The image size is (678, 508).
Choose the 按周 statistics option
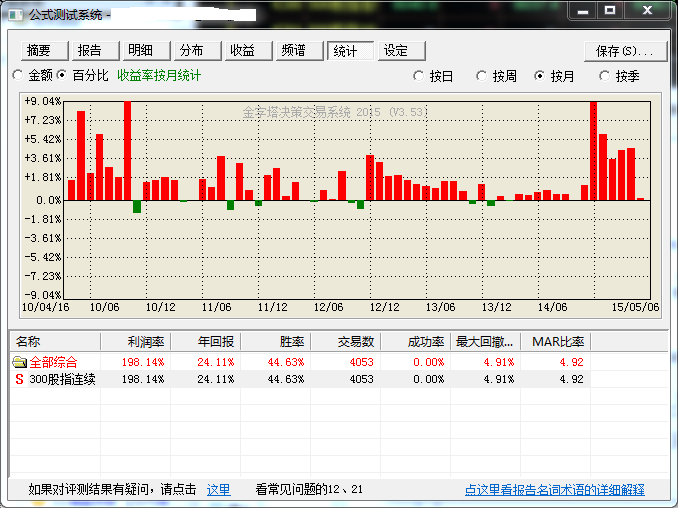481,76
